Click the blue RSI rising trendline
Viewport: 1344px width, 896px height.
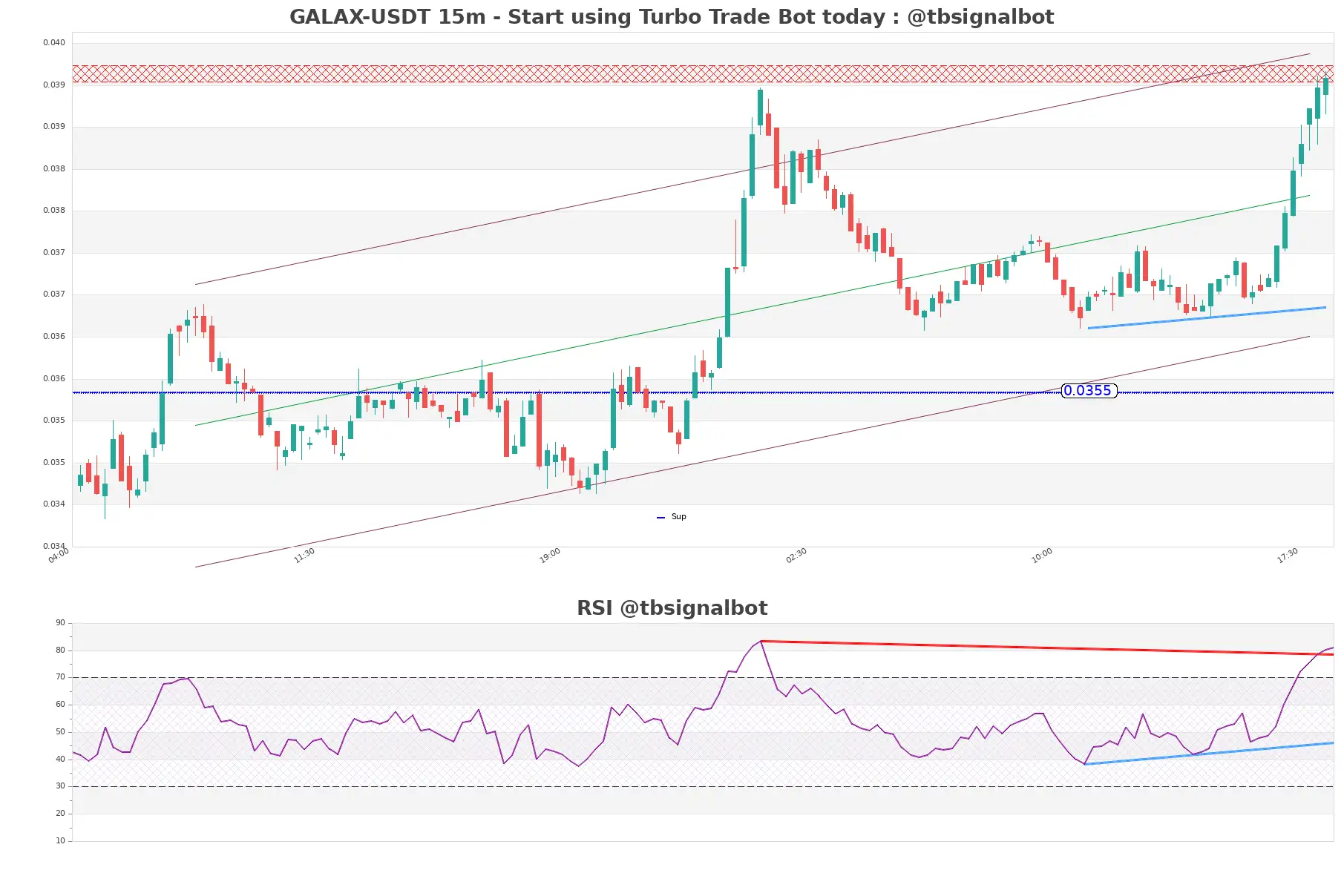point(1209,754)
